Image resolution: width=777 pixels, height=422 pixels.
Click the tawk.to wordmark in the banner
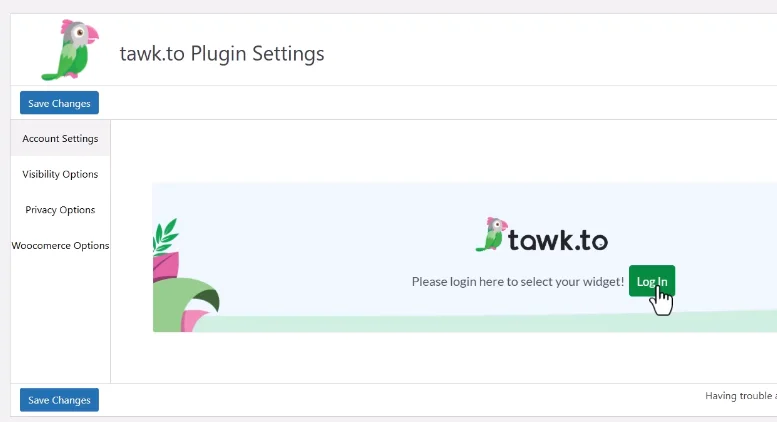558,240
